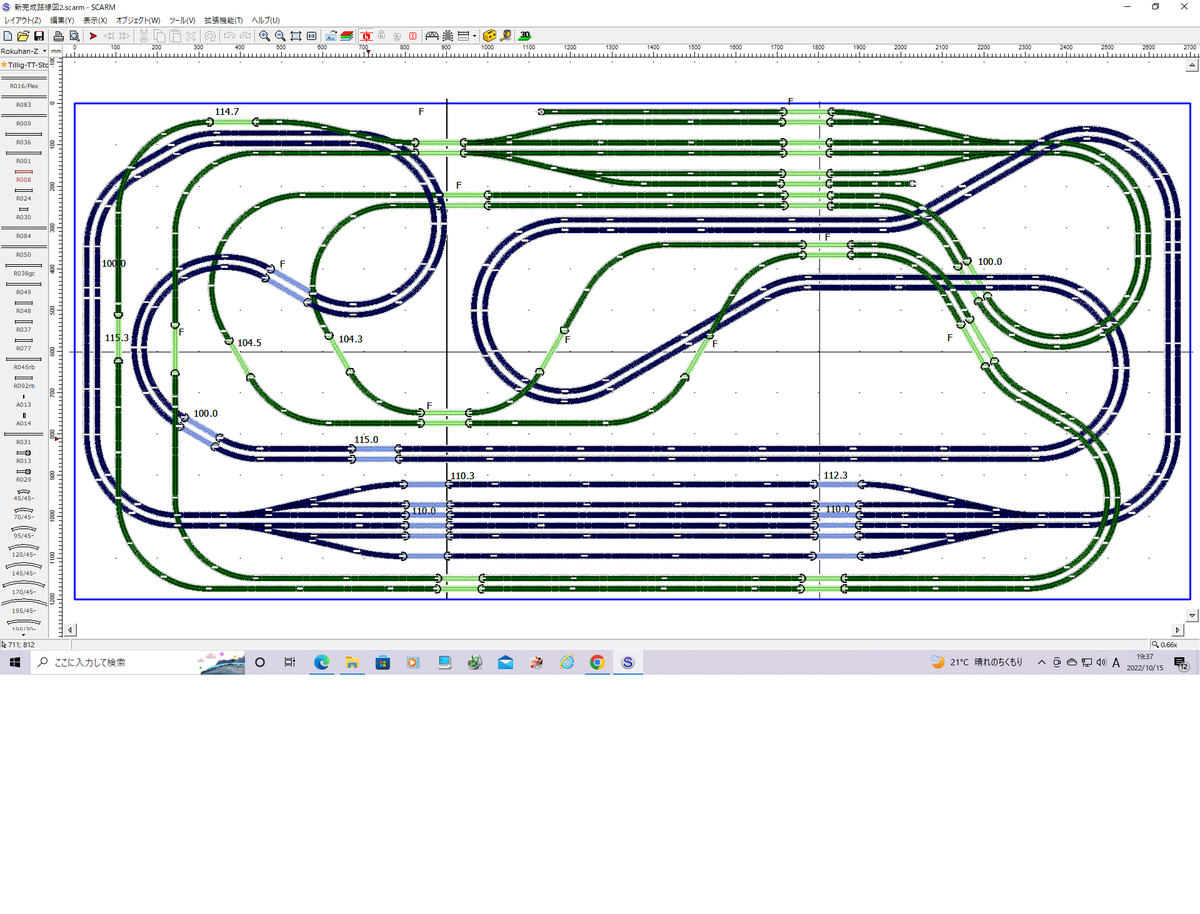Select the R045rb track piece
The height and width of the screenshot is (914, 1200).
tap(24, 364)
